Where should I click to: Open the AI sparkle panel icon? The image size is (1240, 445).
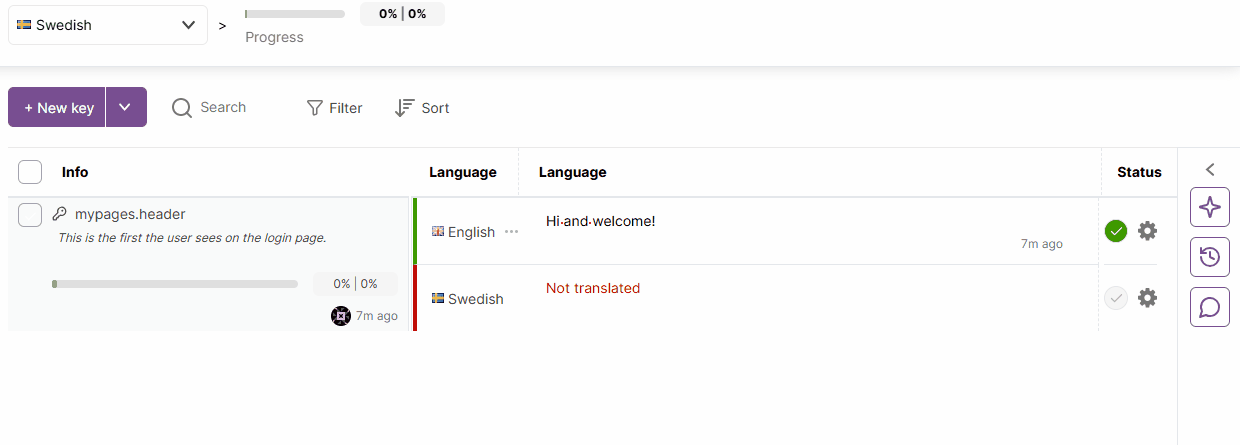pos(1209,207)
